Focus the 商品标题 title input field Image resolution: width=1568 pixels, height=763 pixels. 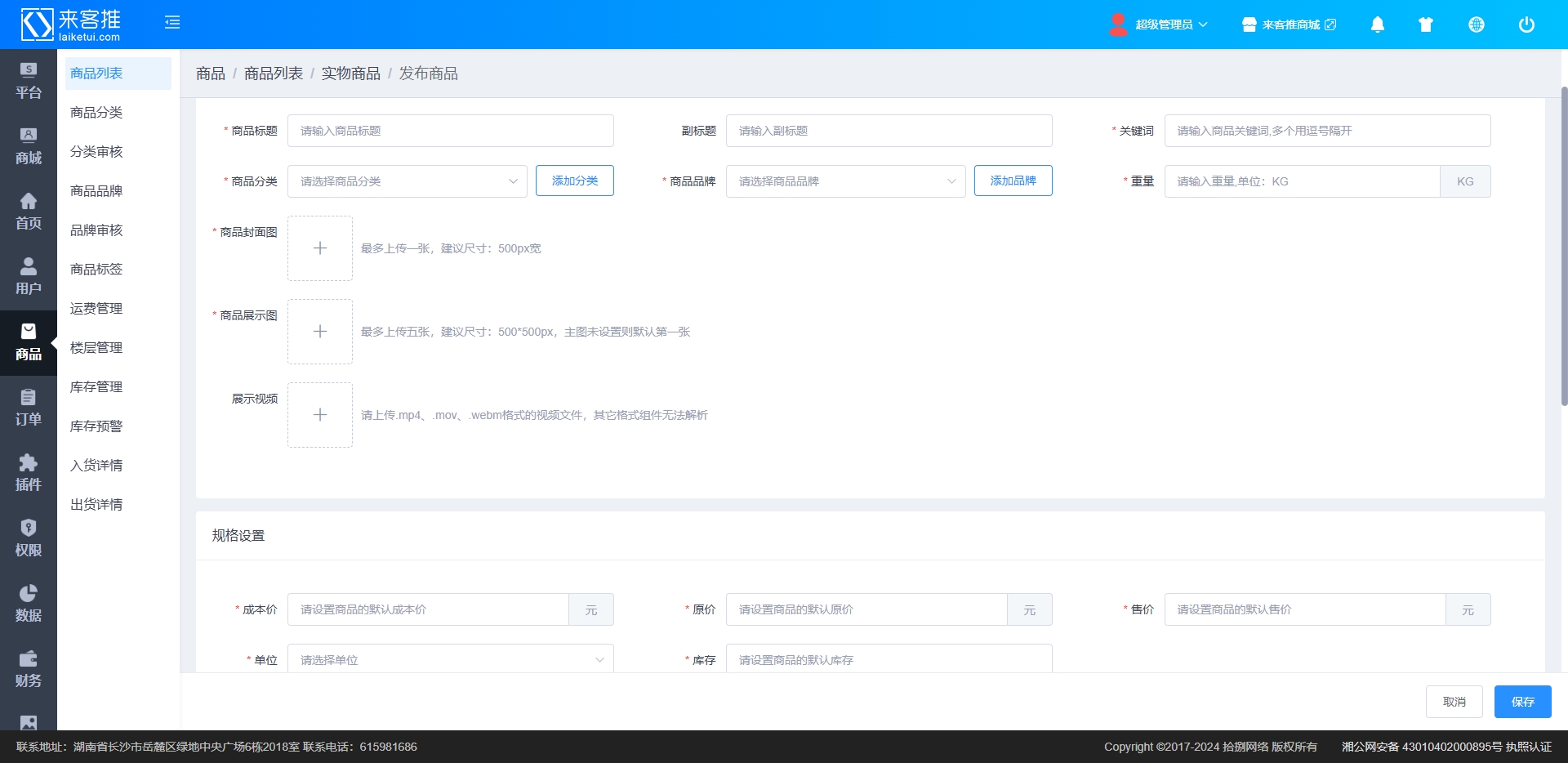[x=450, y=131]
